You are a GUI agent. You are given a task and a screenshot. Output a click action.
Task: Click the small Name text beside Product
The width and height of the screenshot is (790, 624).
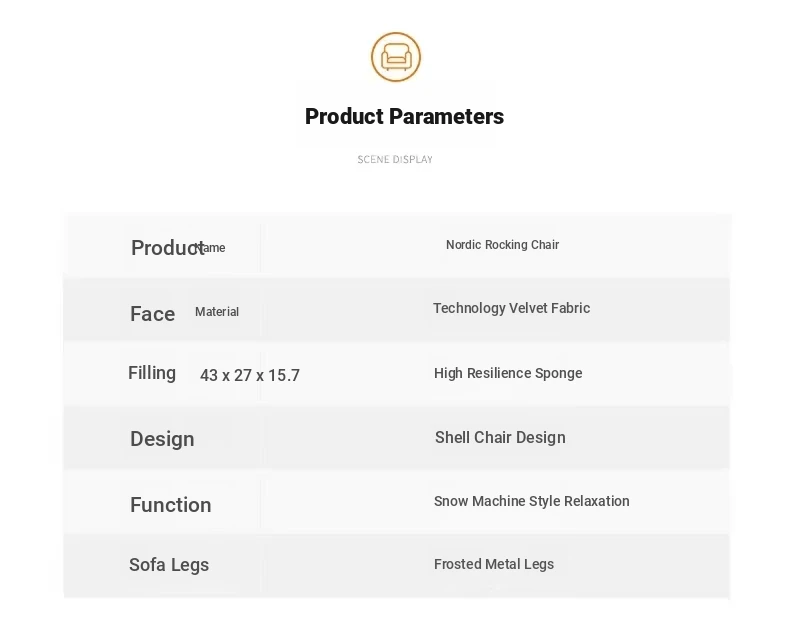coord(210,248)
